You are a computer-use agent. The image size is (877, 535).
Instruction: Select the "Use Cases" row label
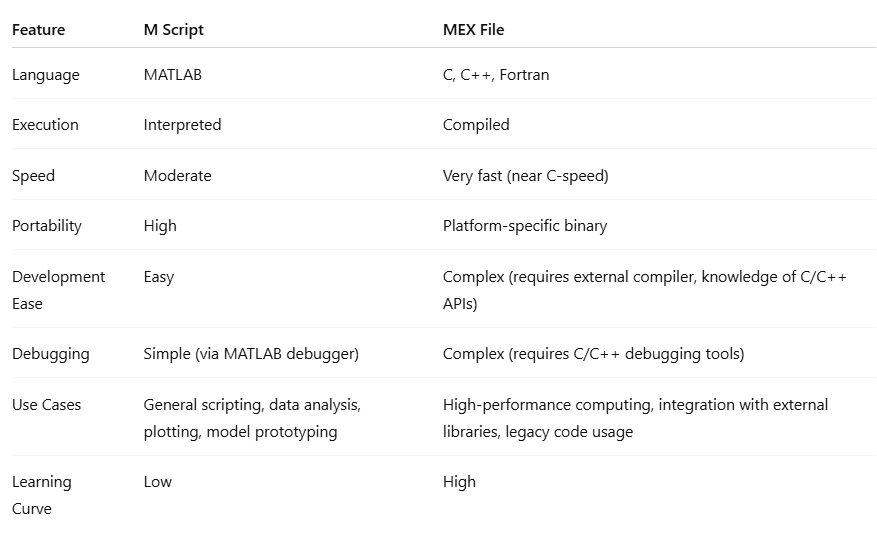46,405
